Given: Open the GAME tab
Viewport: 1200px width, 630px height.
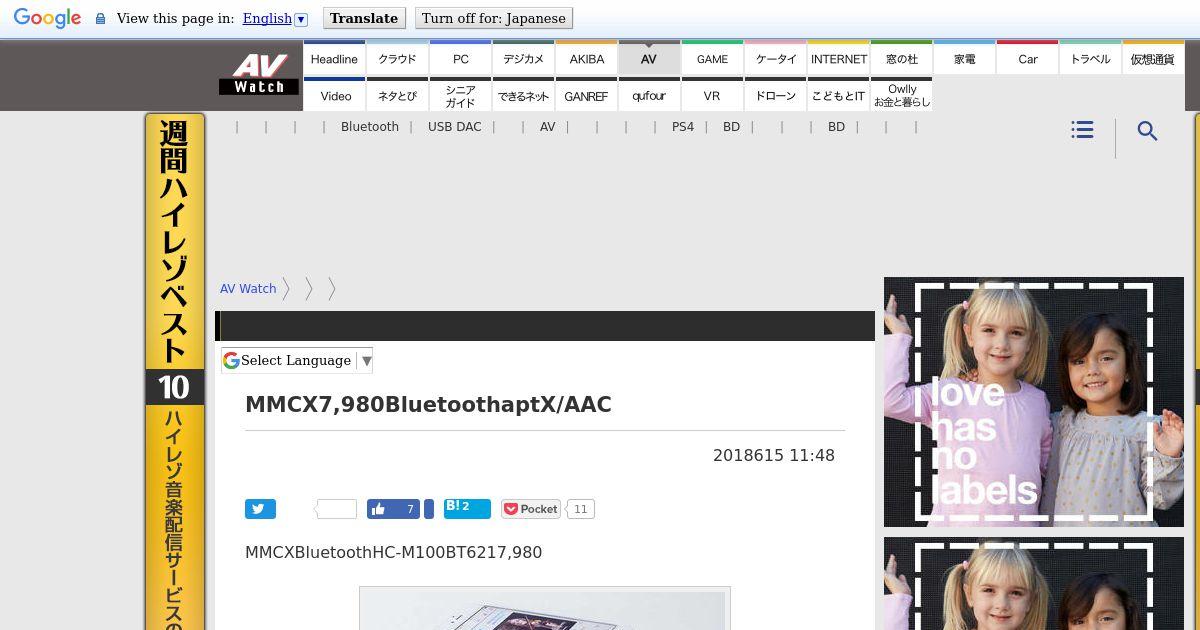Looking at the screenshot, I should point(712,58).
